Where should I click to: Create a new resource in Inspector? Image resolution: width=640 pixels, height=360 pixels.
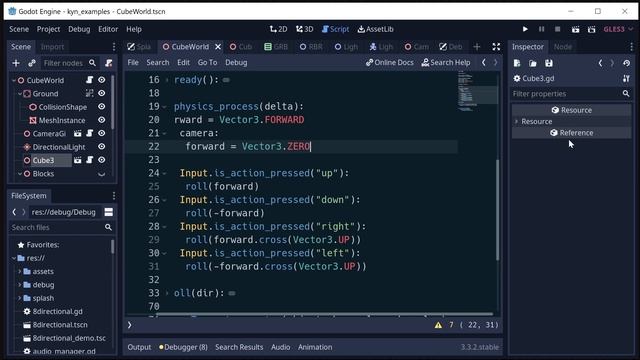[x=517, y=63]
